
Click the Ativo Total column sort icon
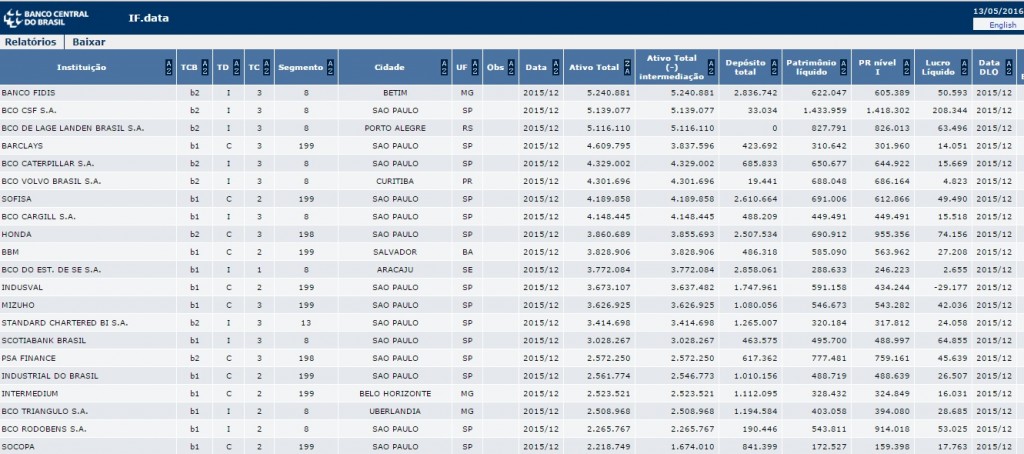pyautogui.click(x=627, y=68)
